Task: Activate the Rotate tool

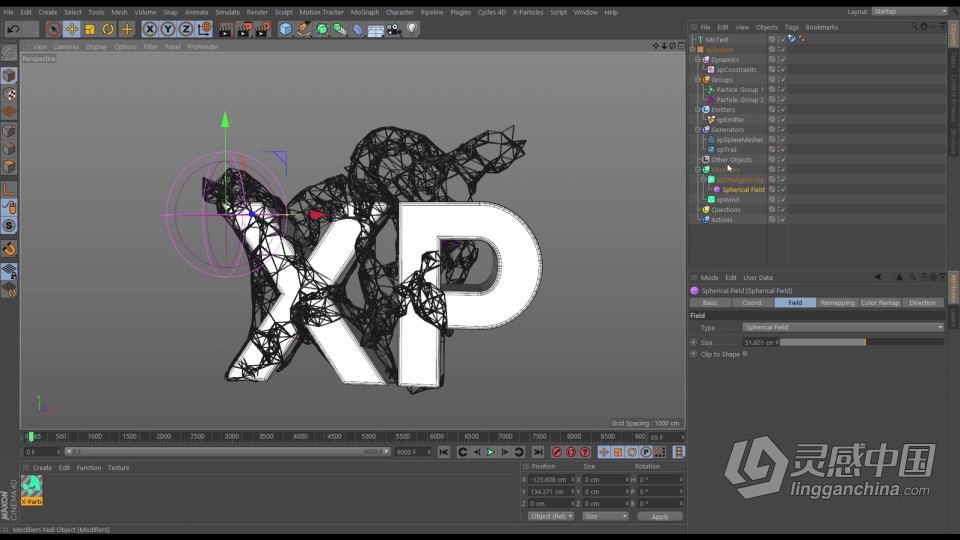Action: [108, 29]
